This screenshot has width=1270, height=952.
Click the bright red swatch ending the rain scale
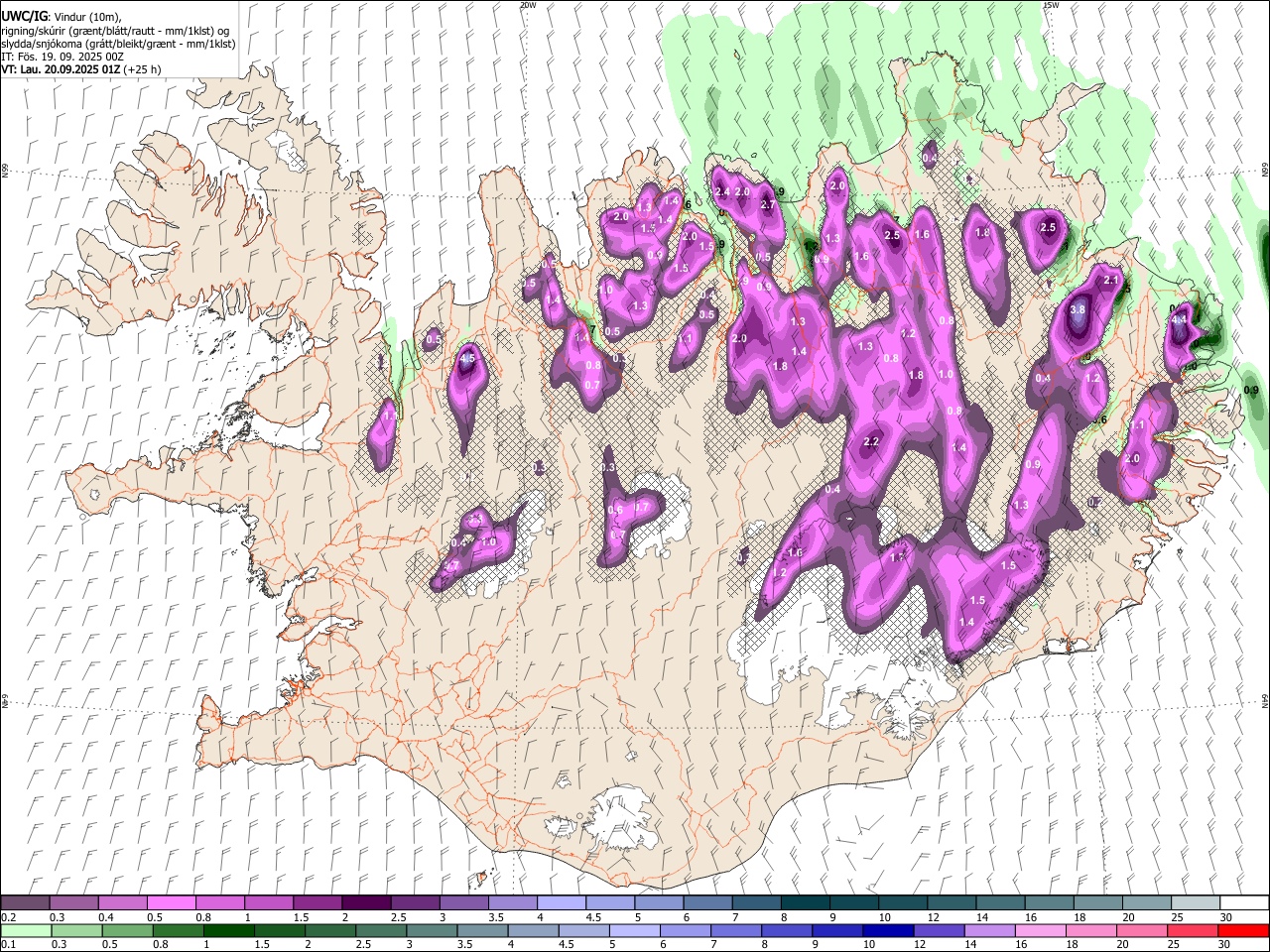pos(1244,930)
